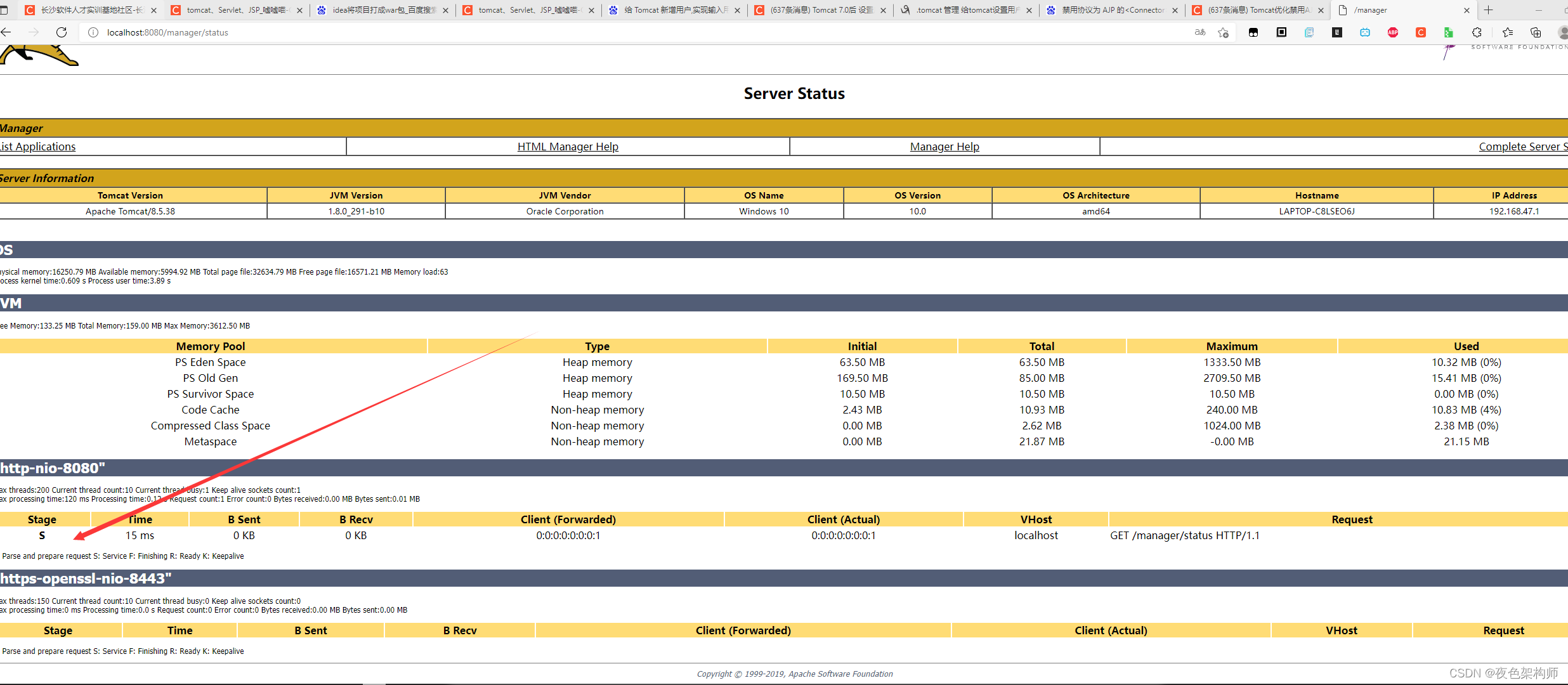The image size is (1568, 685).
Task: Open the List Applications link
Action: coord(38,147)
